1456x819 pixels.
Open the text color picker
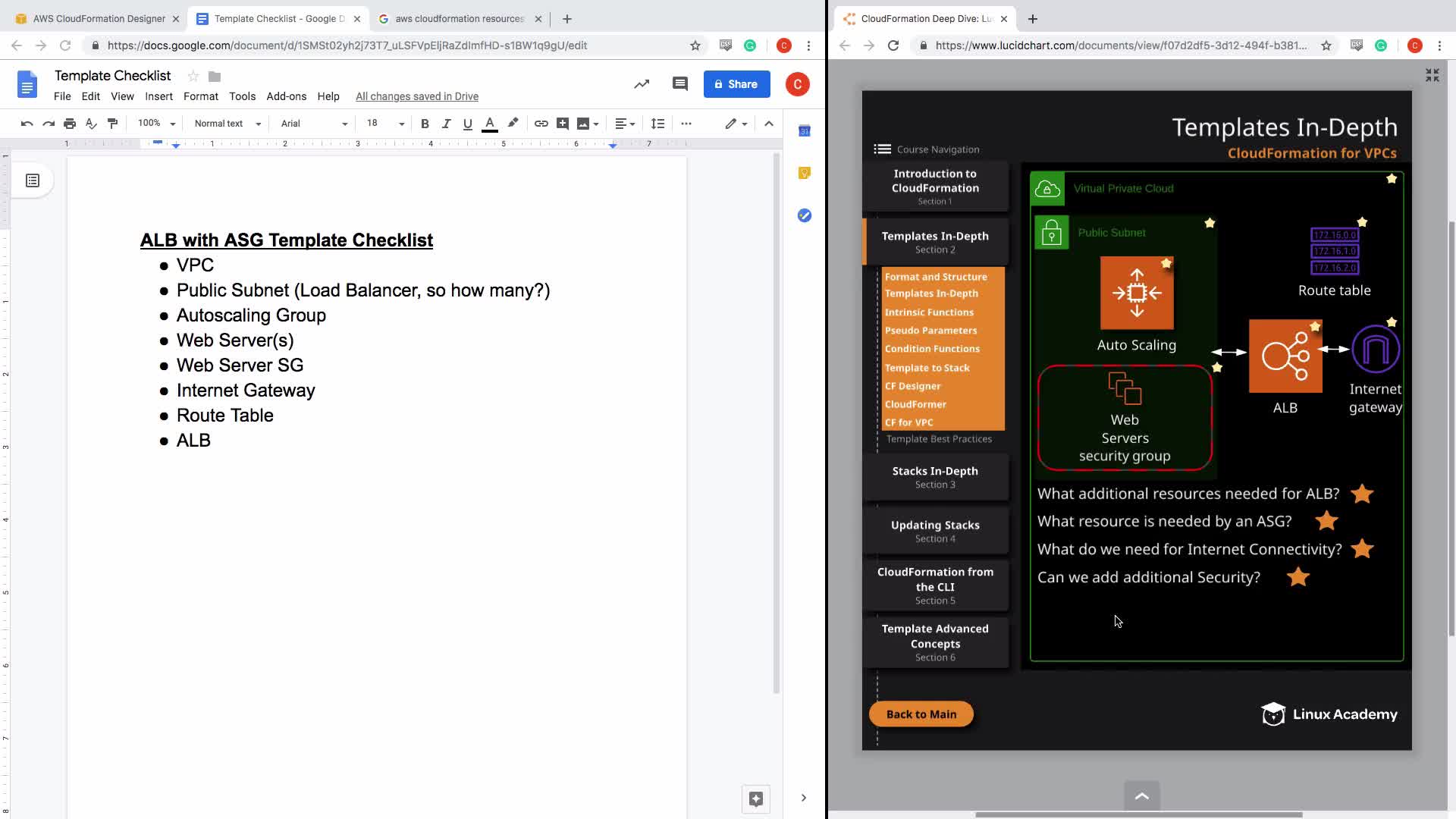coord(490,124)
